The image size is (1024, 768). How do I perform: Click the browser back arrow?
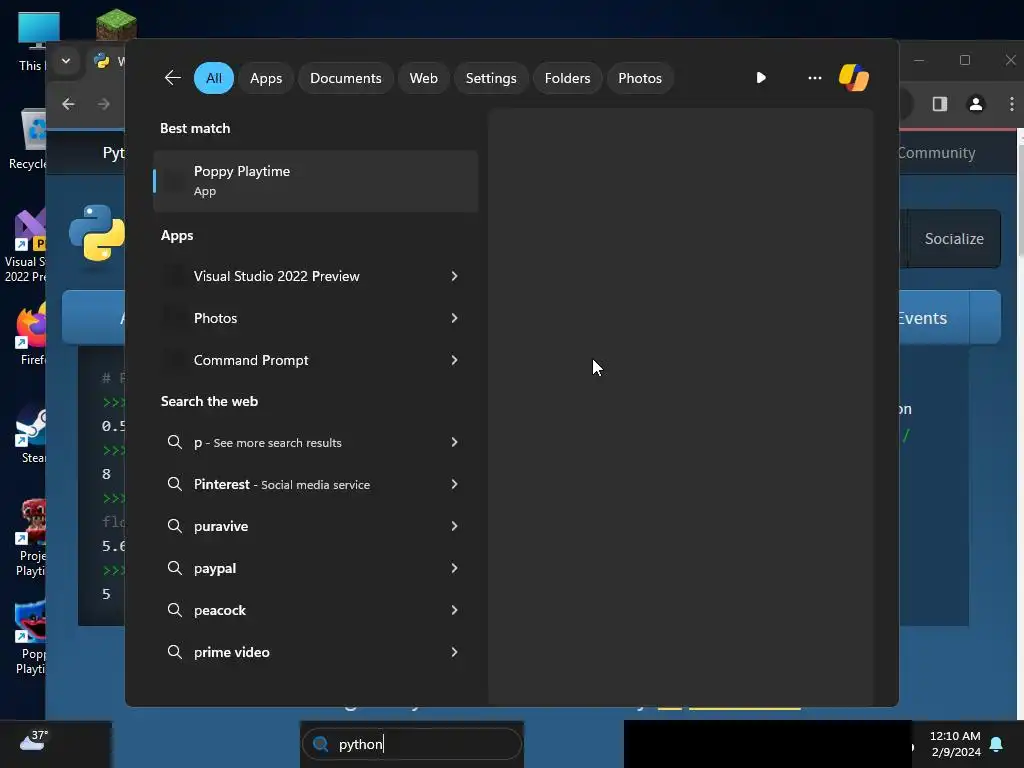[x=69, y=104]
